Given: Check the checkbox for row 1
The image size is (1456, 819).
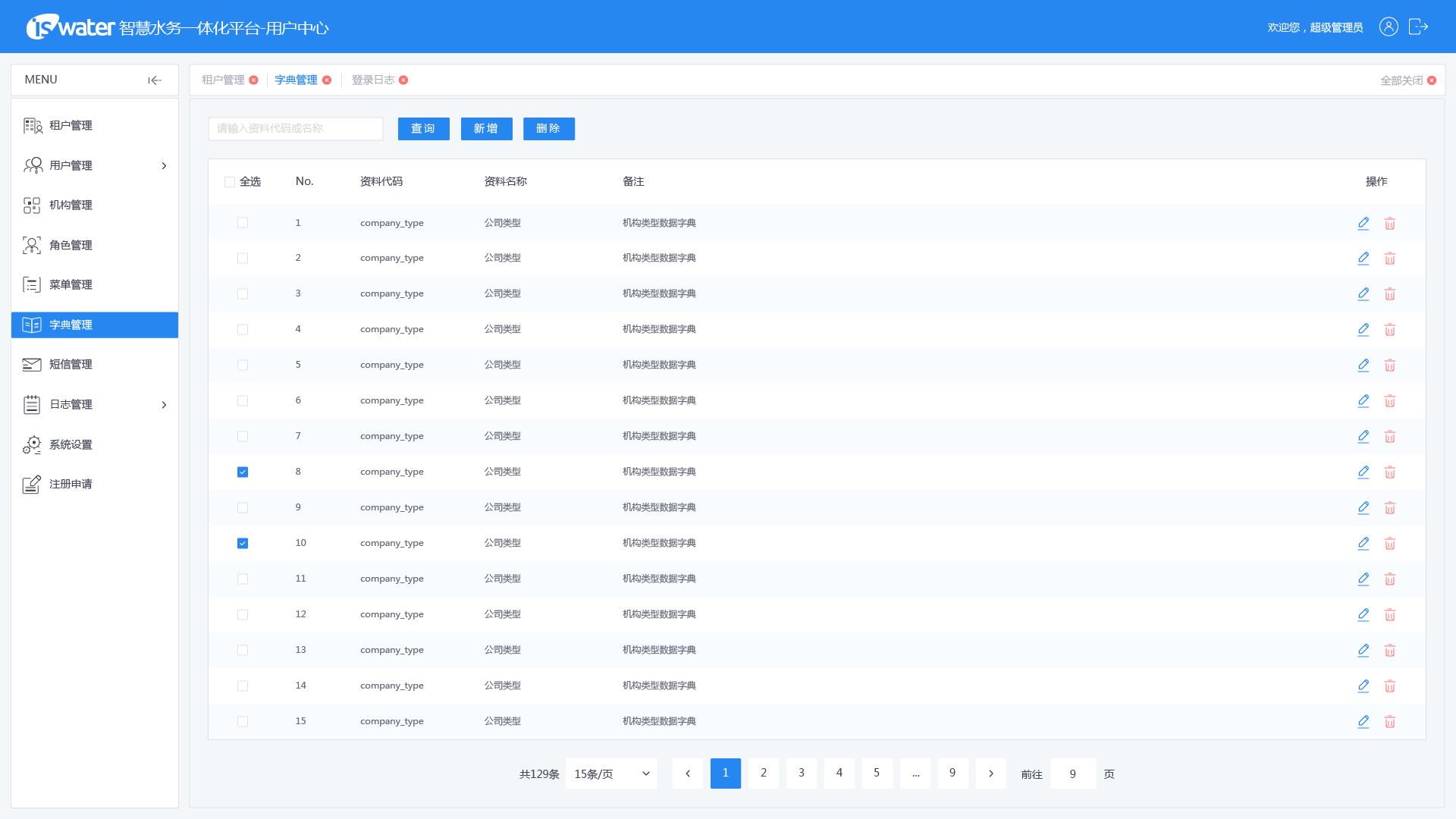Looking at the screenshot, I should pos(243,223).
